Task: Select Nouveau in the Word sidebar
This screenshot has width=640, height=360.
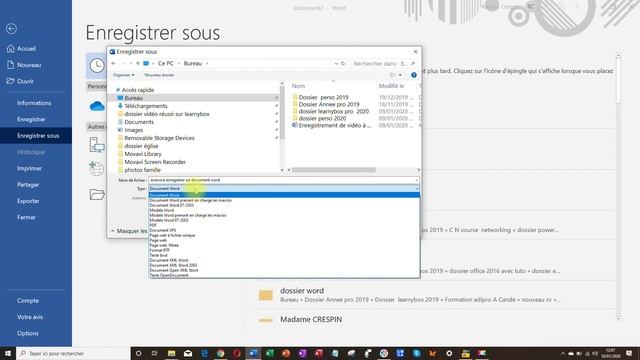Action: [24, 65]
